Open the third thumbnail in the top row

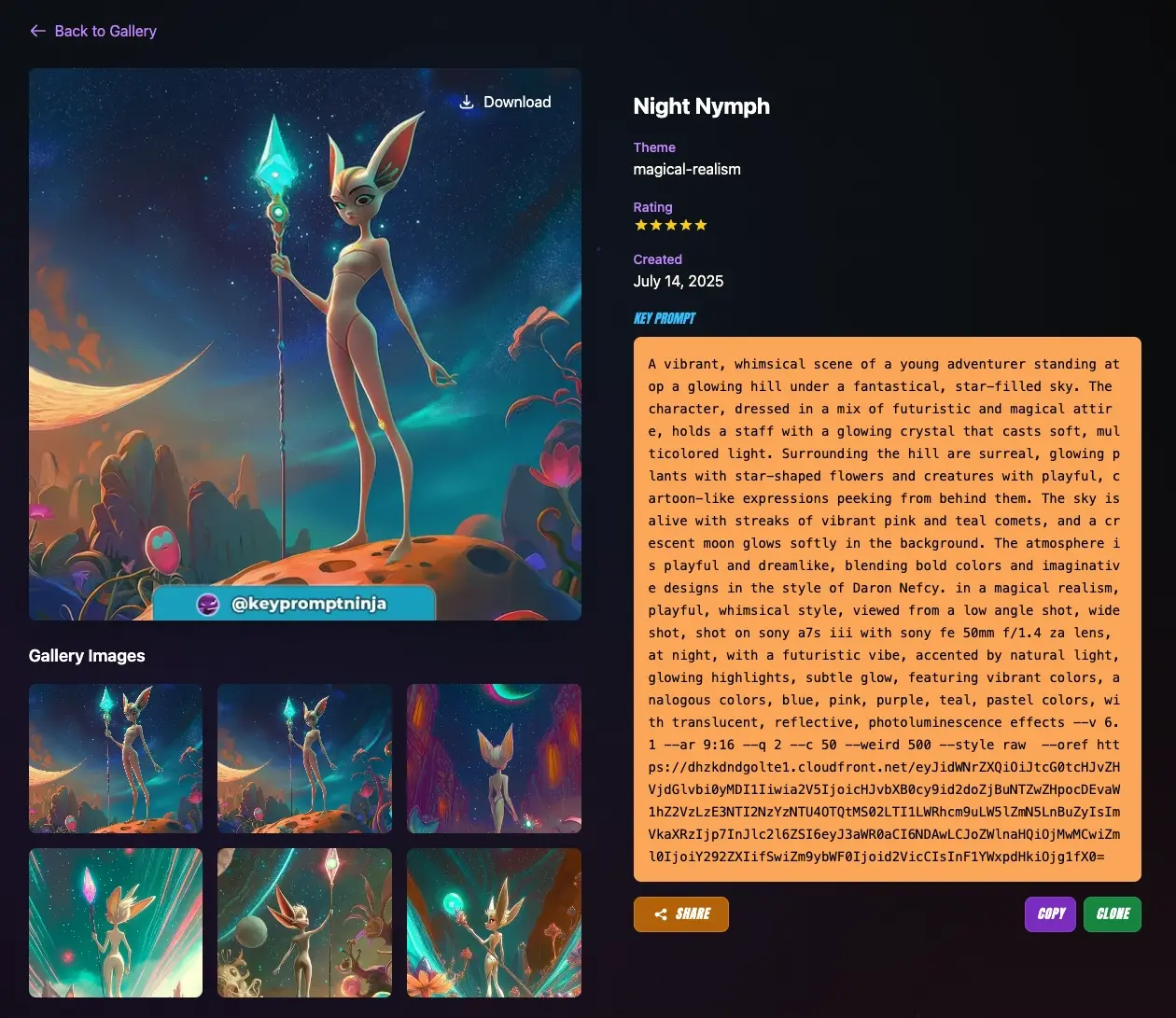[x=494, y=759]
